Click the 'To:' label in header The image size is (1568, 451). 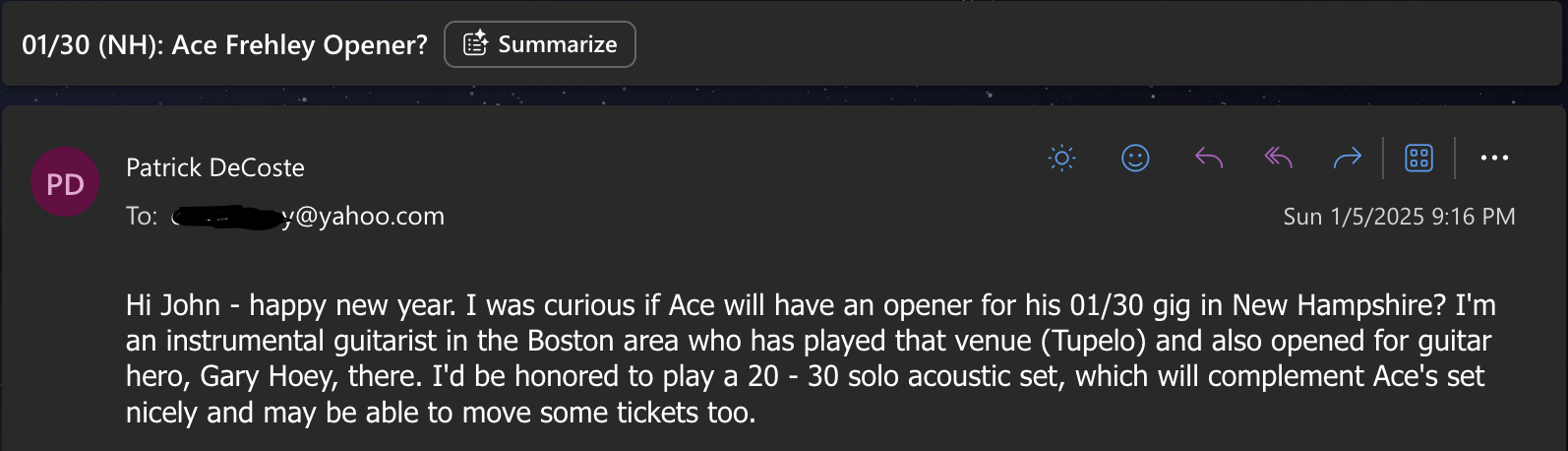click(142, 217)
